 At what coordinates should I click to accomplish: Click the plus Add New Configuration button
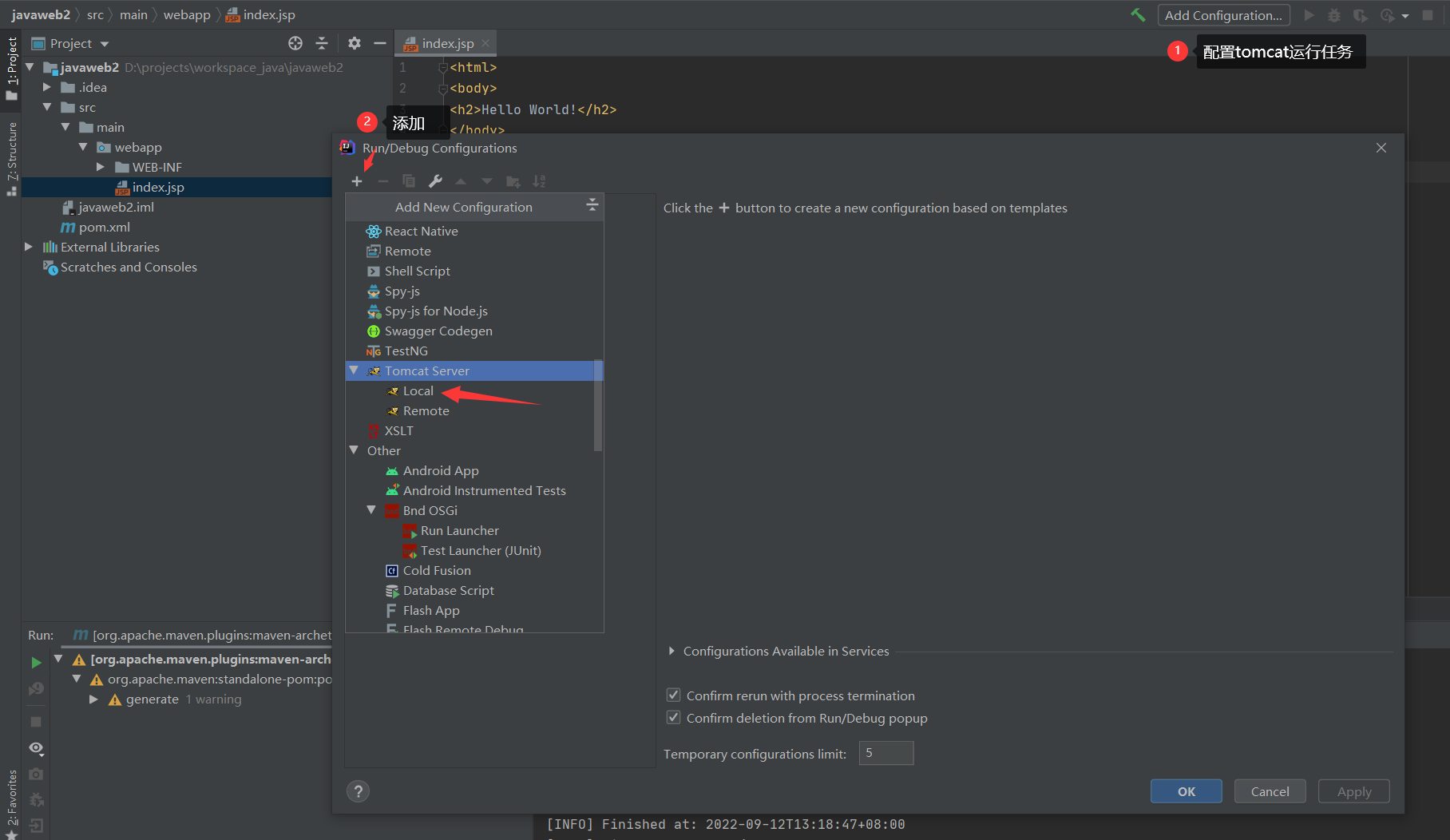(x=357, y=181)
